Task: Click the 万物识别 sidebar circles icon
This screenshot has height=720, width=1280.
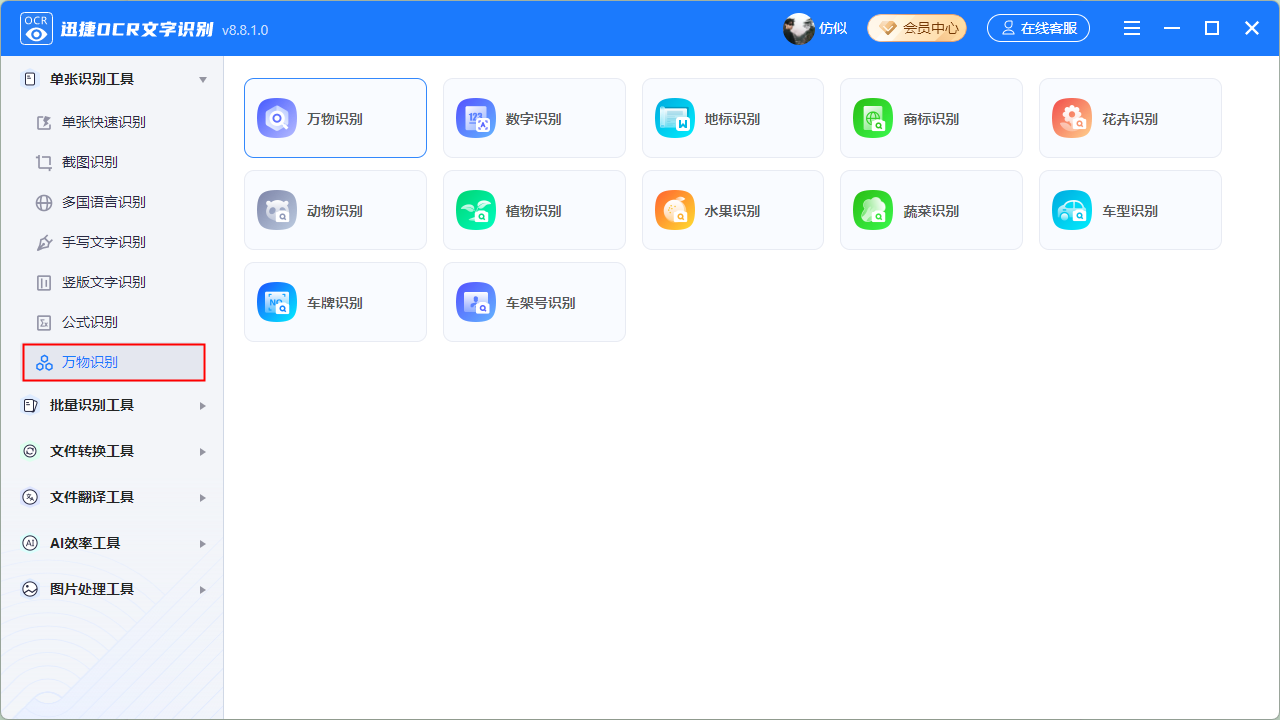Action: pyautogui.click(x=44, y=362)
